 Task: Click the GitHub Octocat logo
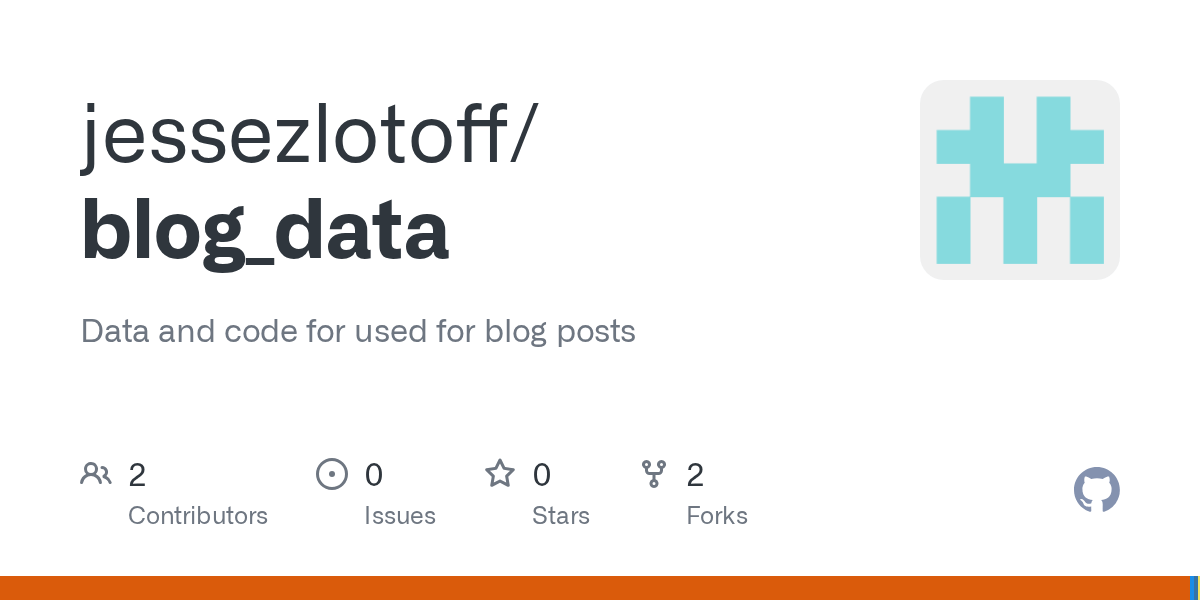click(x=1097, y=490)
